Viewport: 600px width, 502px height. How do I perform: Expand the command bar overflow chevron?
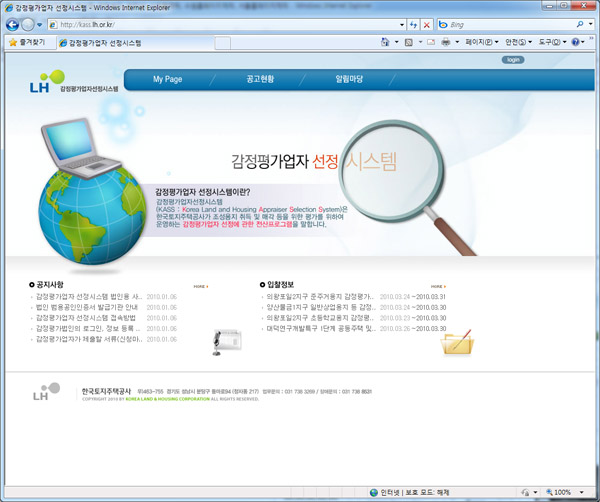click(591, 38)
